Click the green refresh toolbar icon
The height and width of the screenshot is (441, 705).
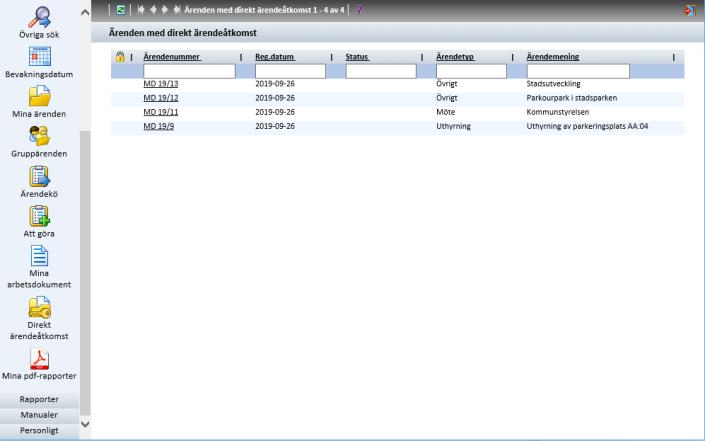pyautogui.click(x=120, y=10)
